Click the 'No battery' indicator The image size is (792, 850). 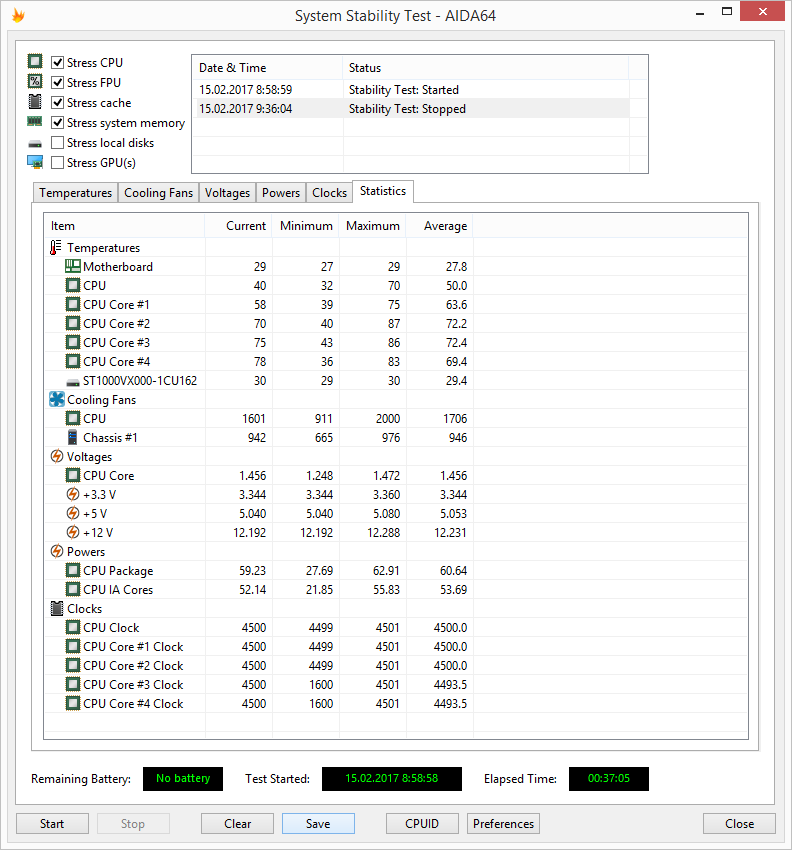tap(183, 778)
